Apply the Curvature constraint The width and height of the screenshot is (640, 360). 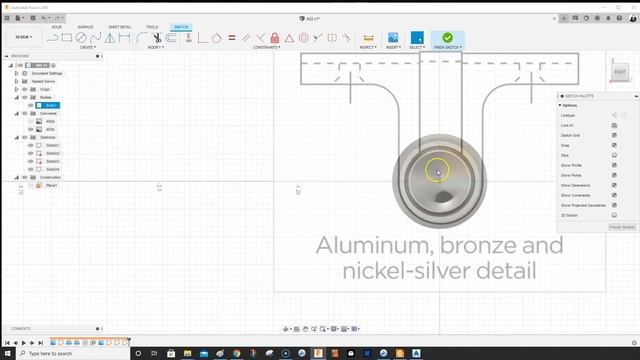click(347, 38)
